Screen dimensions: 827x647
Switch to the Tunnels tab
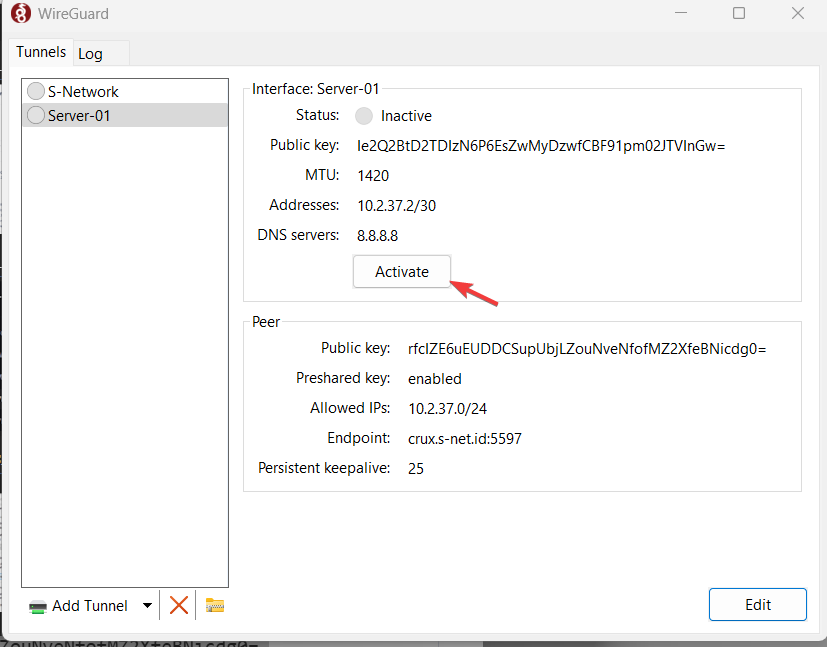[x=41, y=52]
